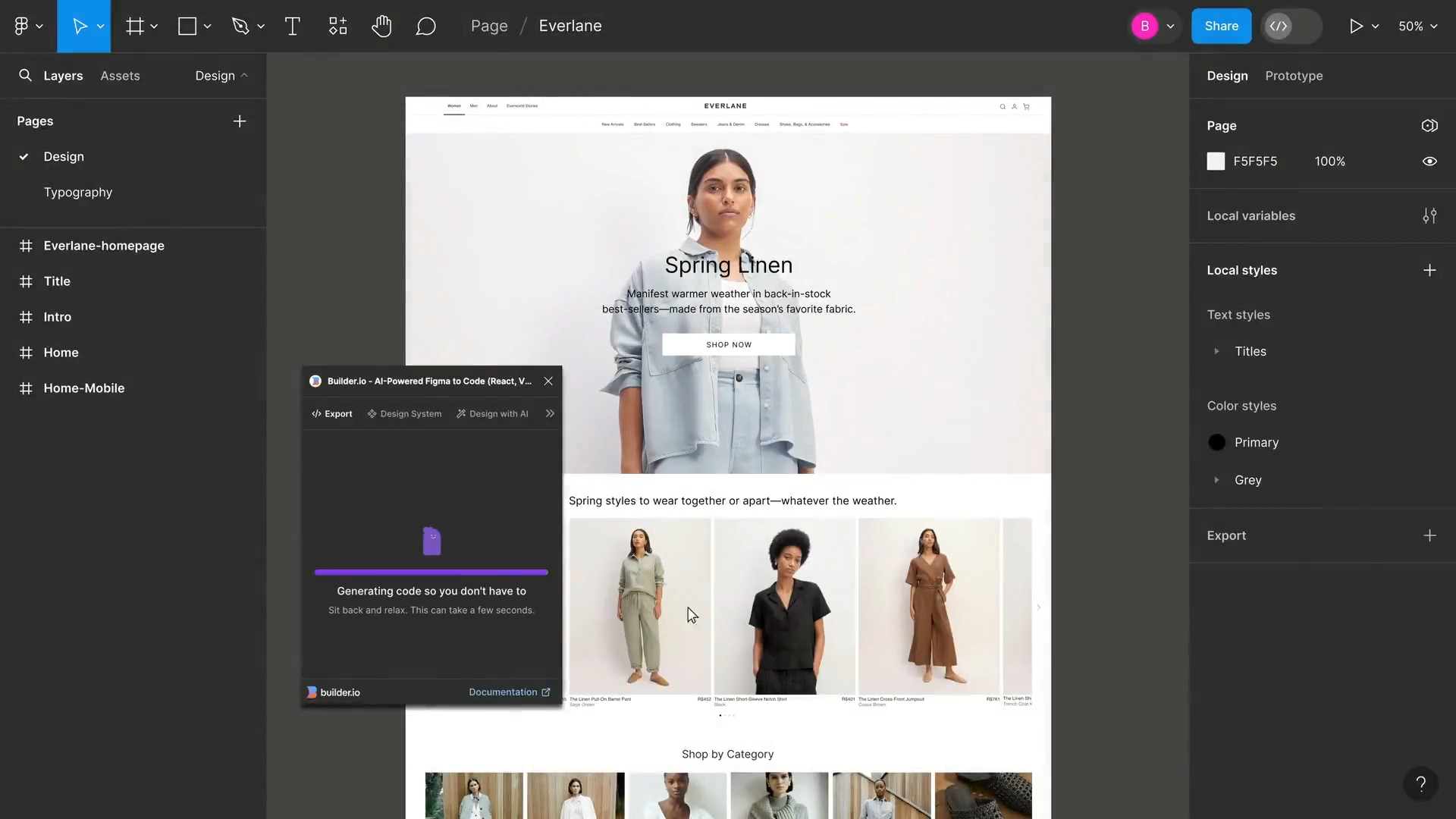Open Design System tab in plugin
The width and height of the screenshot is (1456, 819).
coord(404,414)
